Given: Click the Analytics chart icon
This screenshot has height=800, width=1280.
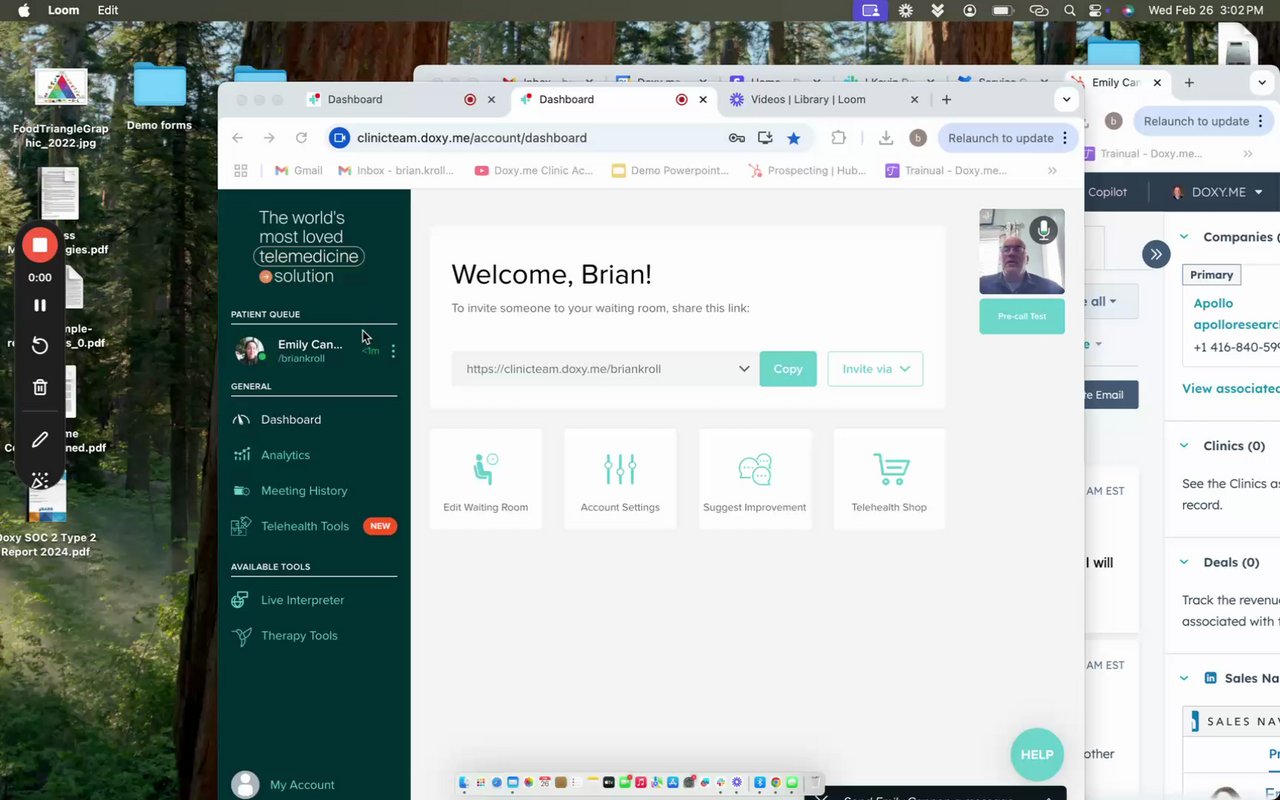Looking at the screenshot, I should click(x=241, y=455).
